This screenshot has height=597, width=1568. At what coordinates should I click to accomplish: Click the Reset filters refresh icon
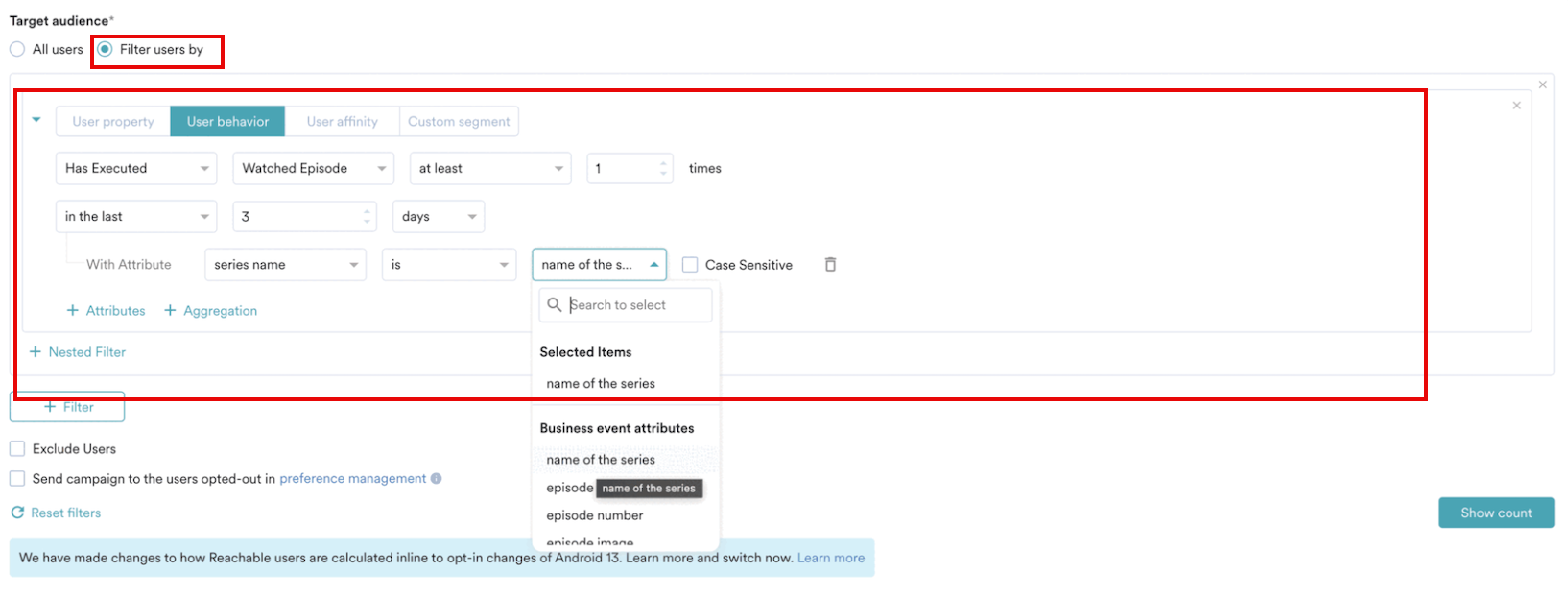[17, 513]
